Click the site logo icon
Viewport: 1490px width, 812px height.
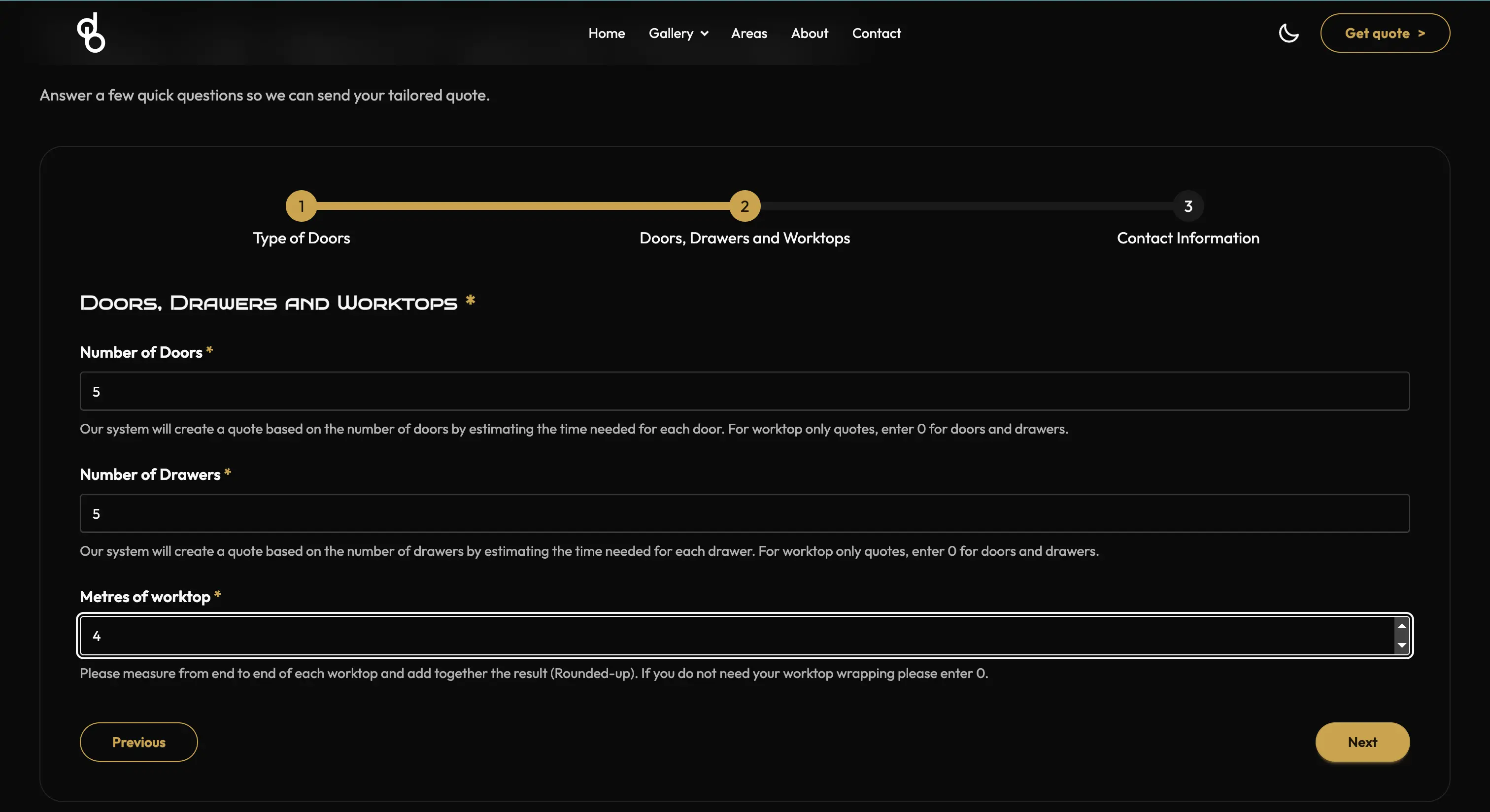tap(91, 33)
